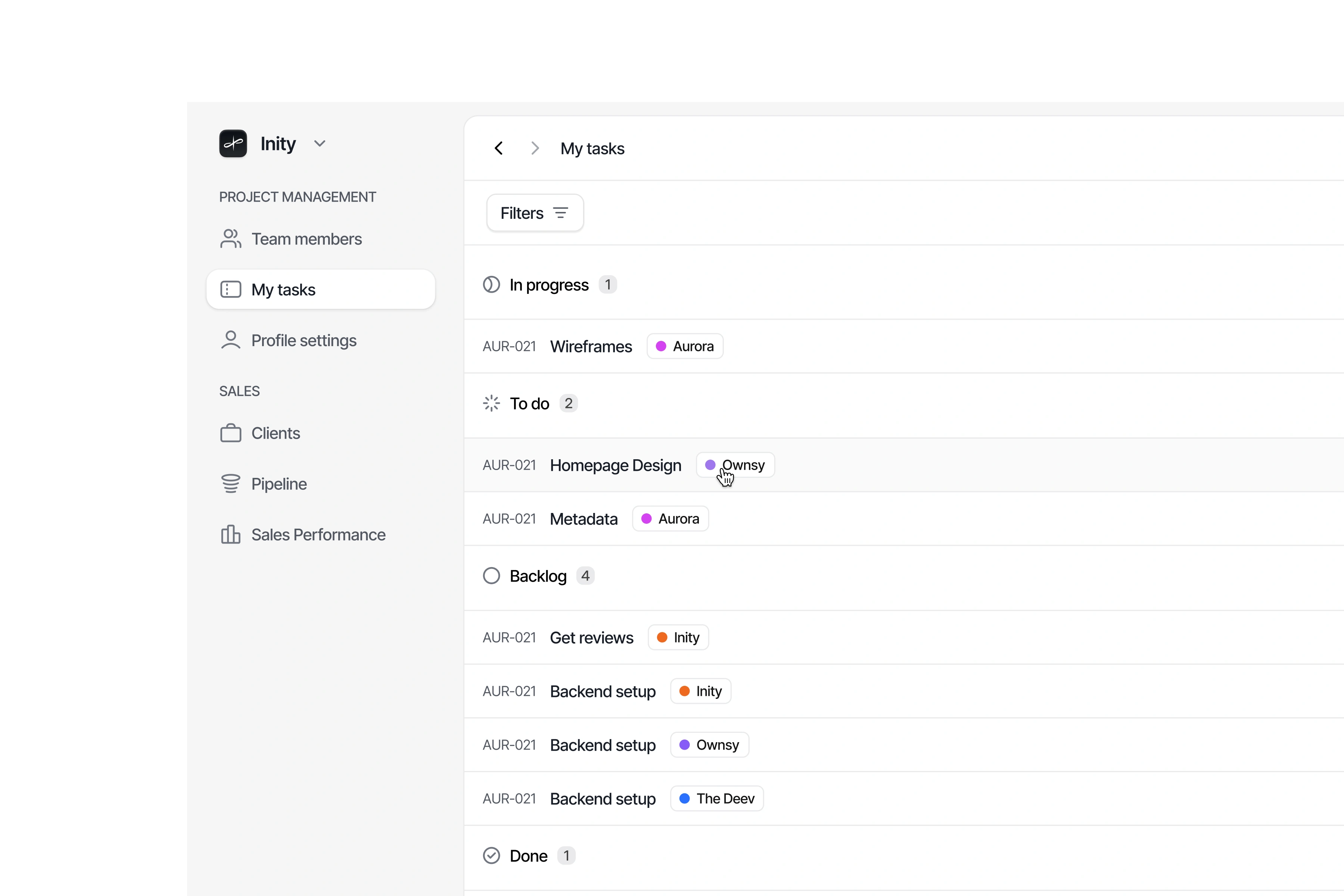
Task: Open the Inity workspace dropdown chevron
Action: point(320,143)
